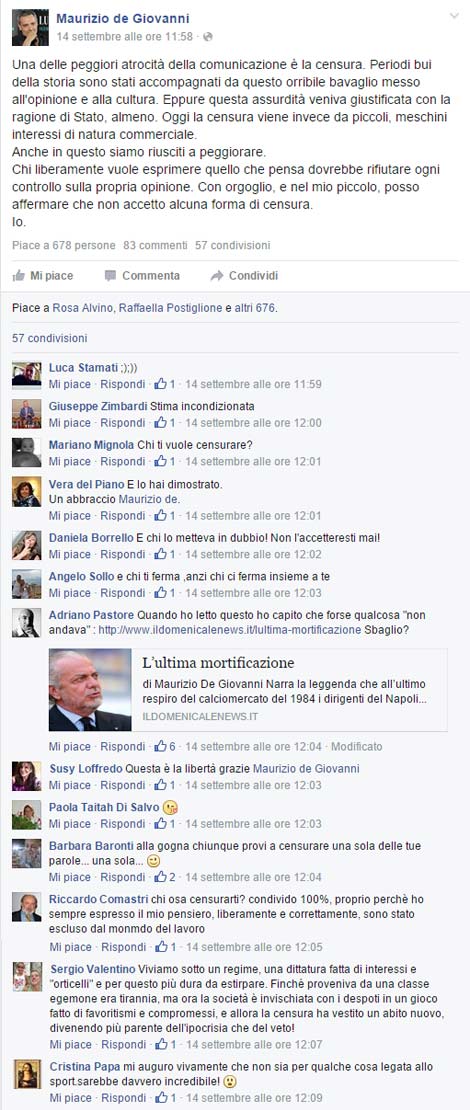470x1110 pixels.
Task: Open Maurizio de Giovanni's profile picture
Action: tap(30, 27)
